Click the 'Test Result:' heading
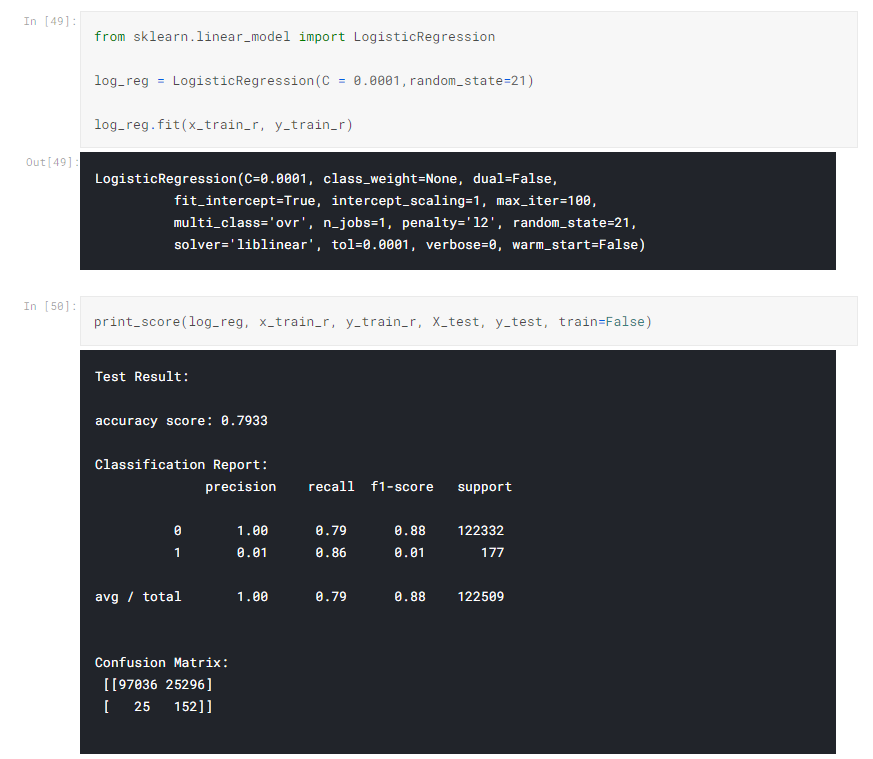 142,377
